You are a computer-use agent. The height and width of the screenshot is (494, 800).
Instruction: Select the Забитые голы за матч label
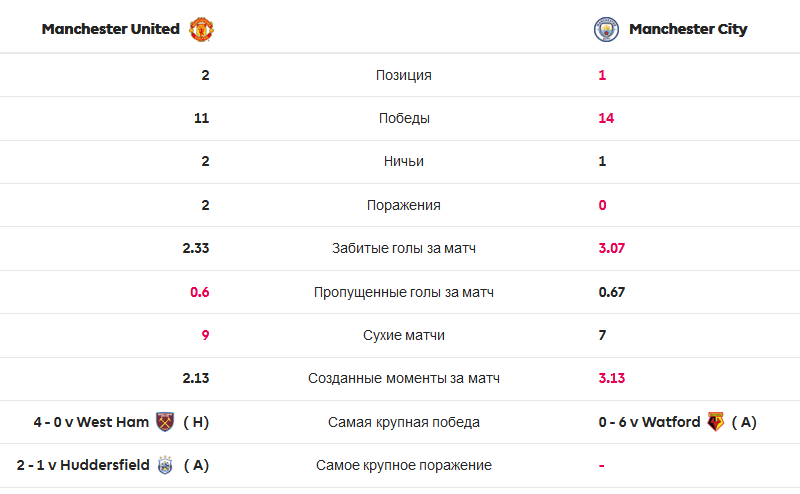[404, 248]
